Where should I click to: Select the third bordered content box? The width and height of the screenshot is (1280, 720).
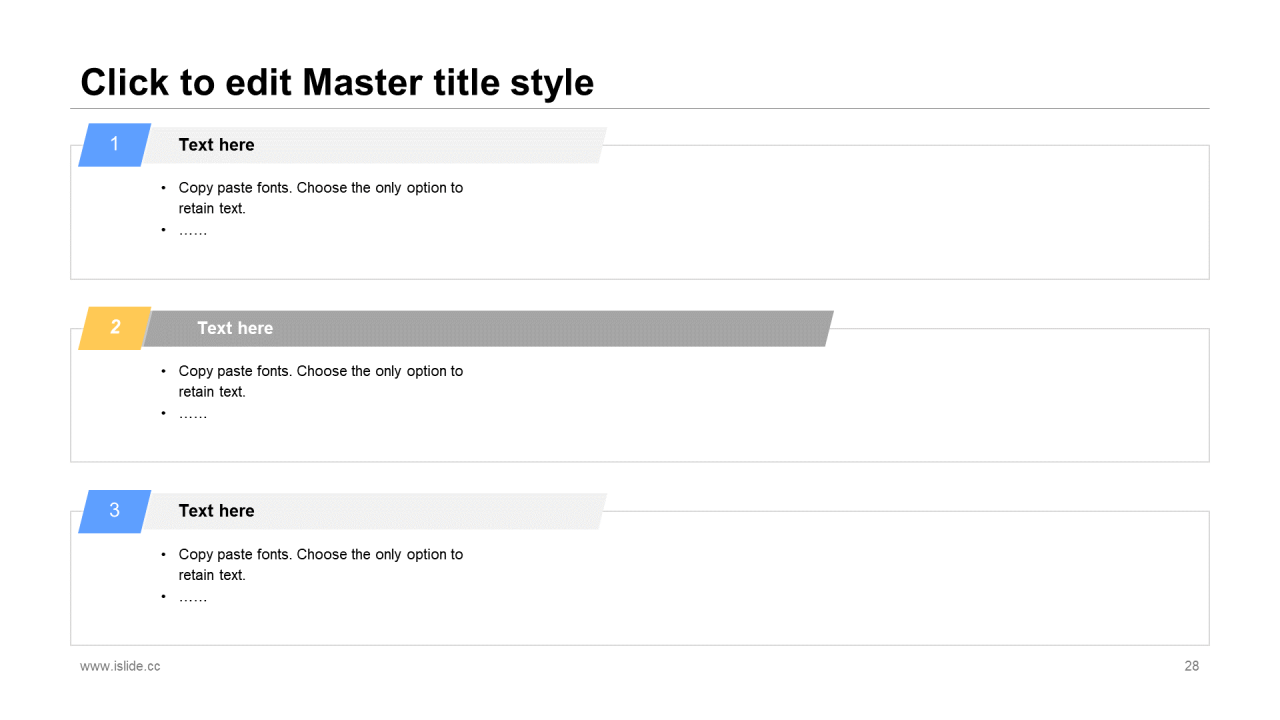(640, 578)
